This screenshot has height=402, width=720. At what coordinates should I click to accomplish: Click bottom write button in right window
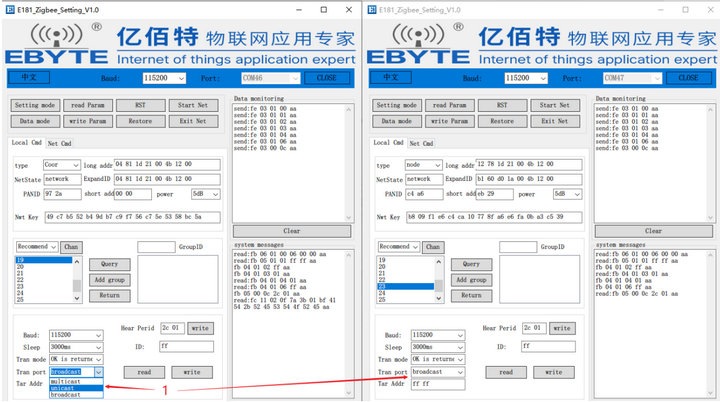[x=554, y=373]
